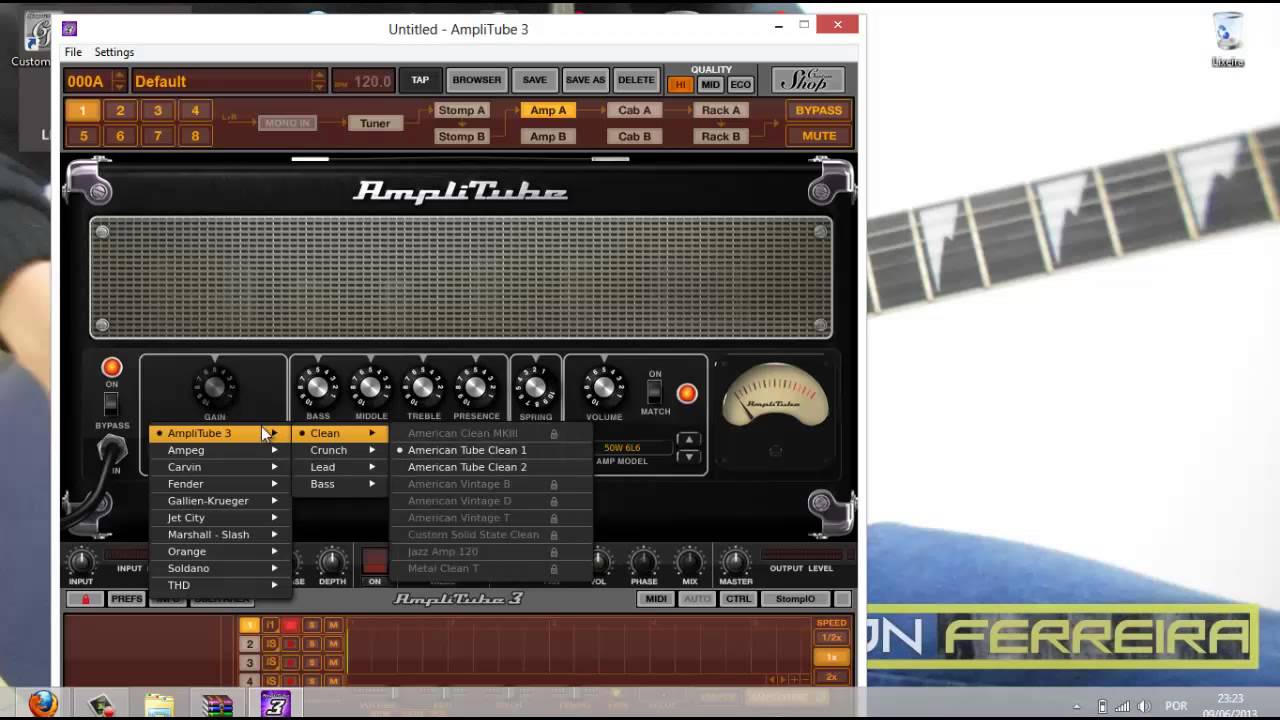This screenshot has height=720, width=1280.
Task: Click the TAP tempo button
Action: [420, 80]
